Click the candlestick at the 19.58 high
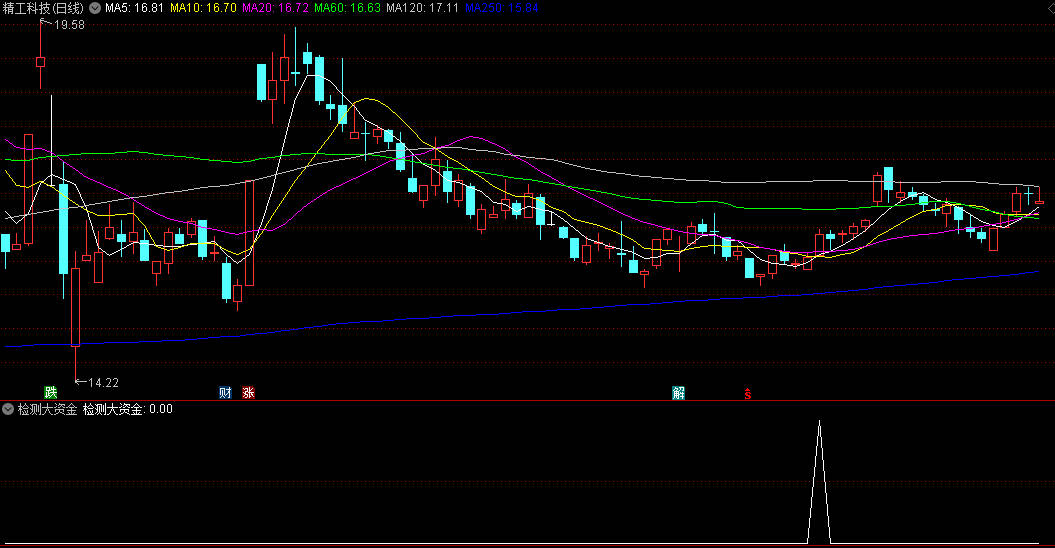The height and width of the screenshot is (548, 1055). 40,62
